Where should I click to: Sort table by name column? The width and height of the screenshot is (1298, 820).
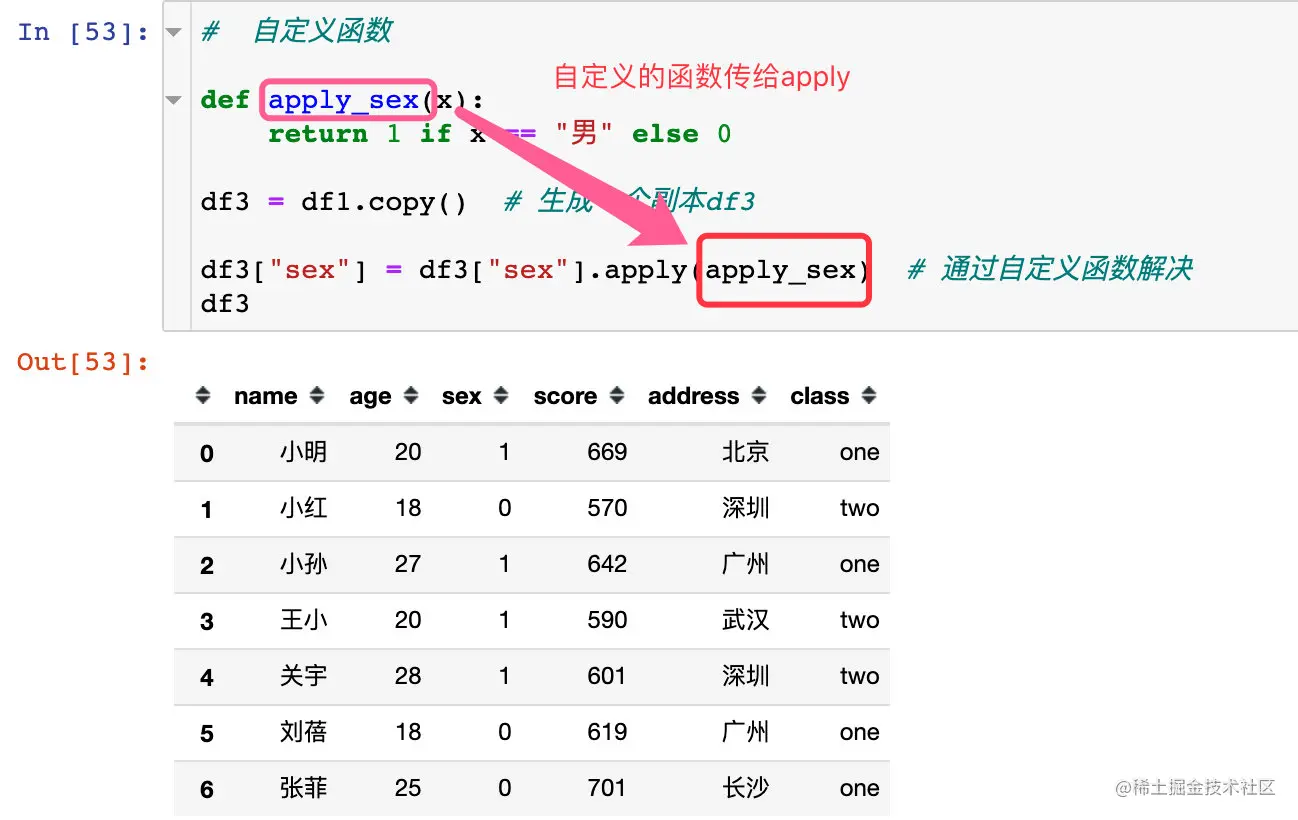click(317, 396)
